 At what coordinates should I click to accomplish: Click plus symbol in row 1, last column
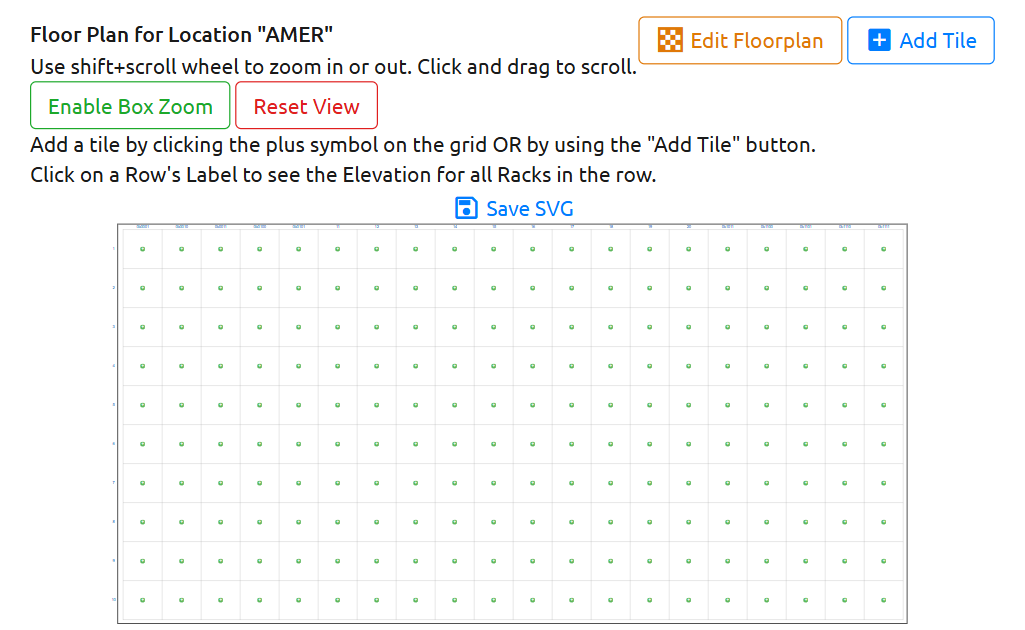pos(884,249)
